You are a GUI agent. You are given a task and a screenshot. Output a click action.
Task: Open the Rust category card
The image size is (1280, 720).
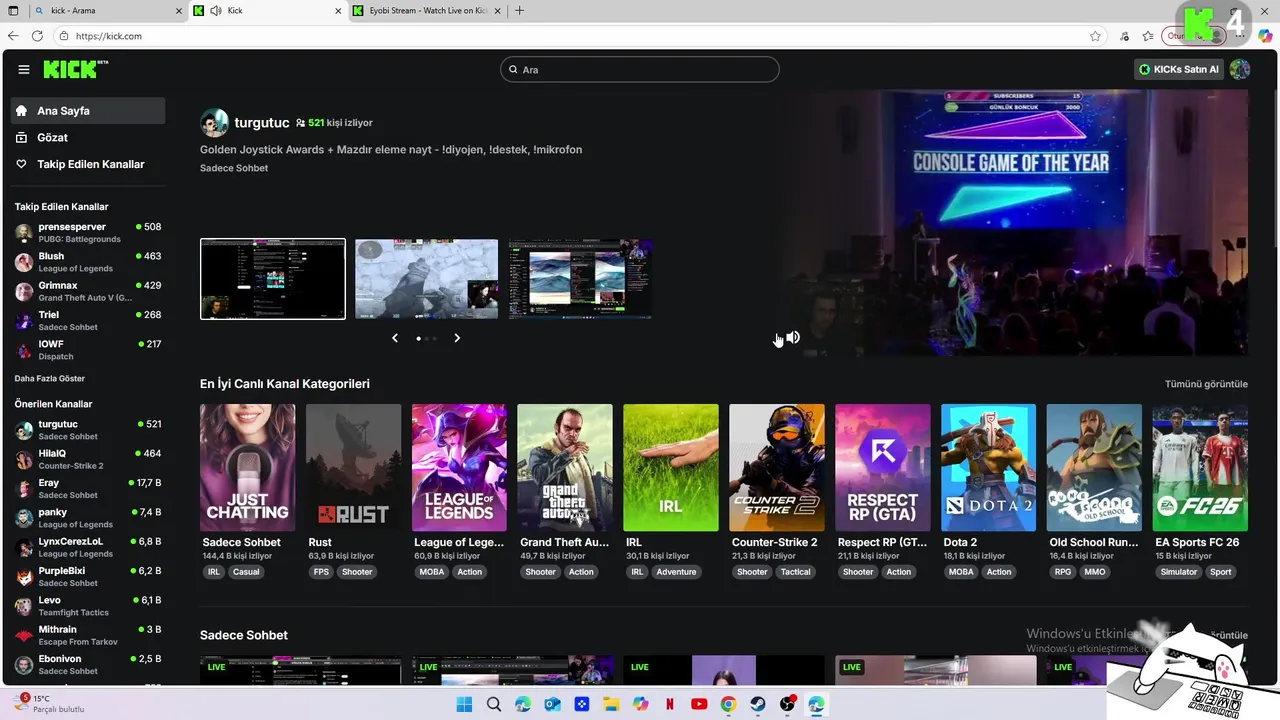[x=353, y=467]
